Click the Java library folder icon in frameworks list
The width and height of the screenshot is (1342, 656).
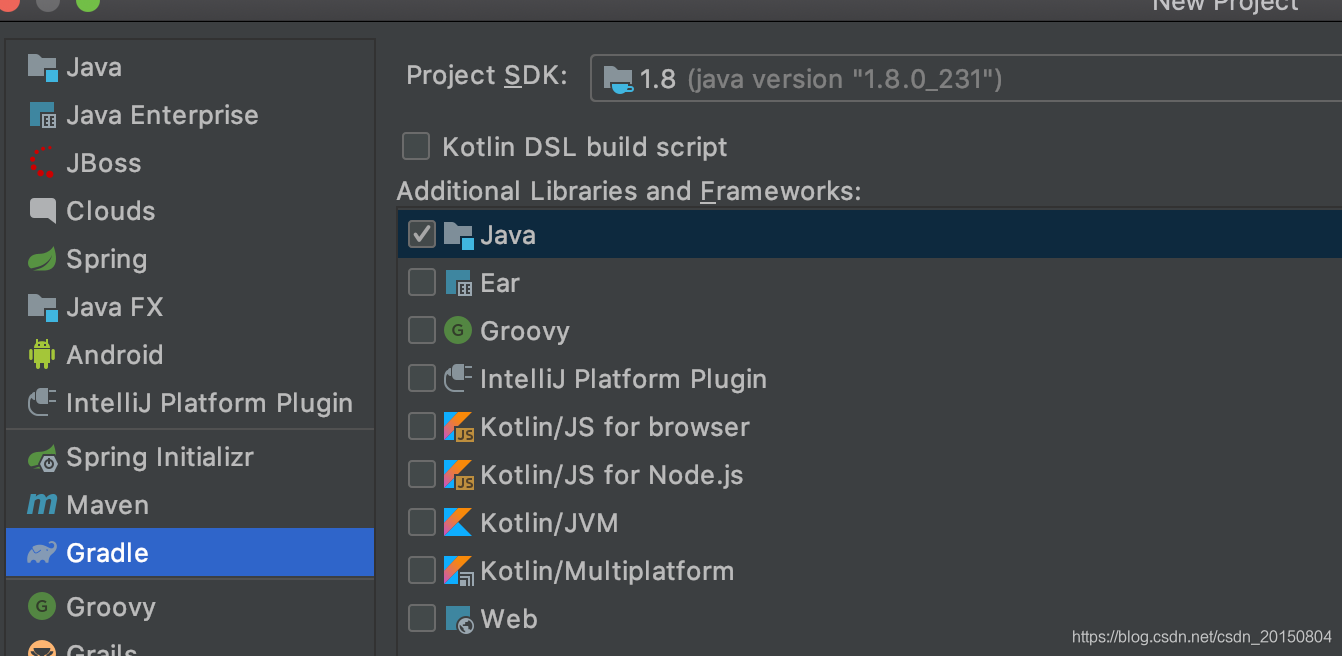pos(458,235)
